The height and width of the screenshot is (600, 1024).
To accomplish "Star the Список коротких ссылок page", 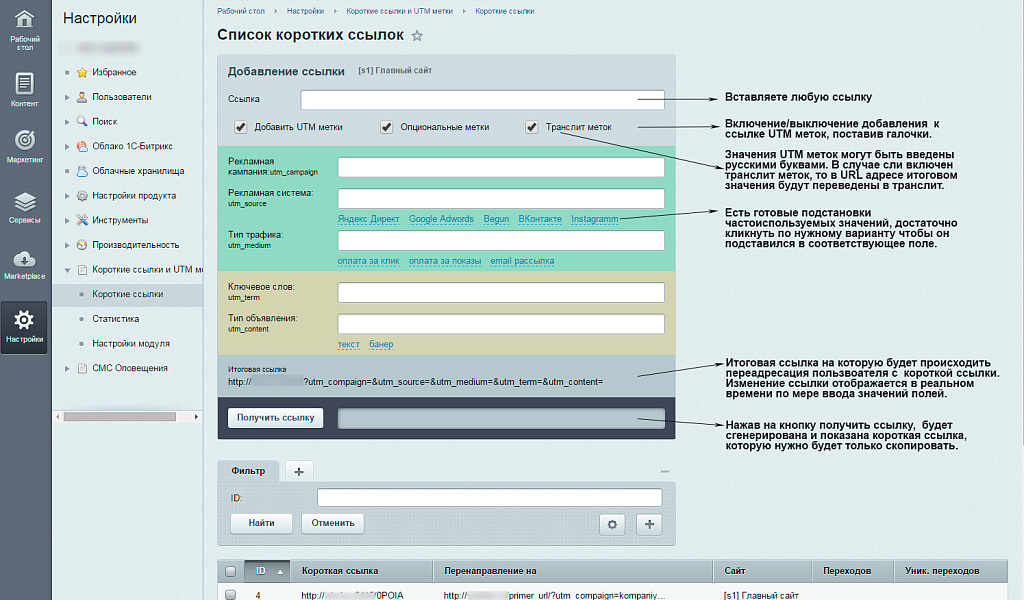I will (x=417, y=35).
